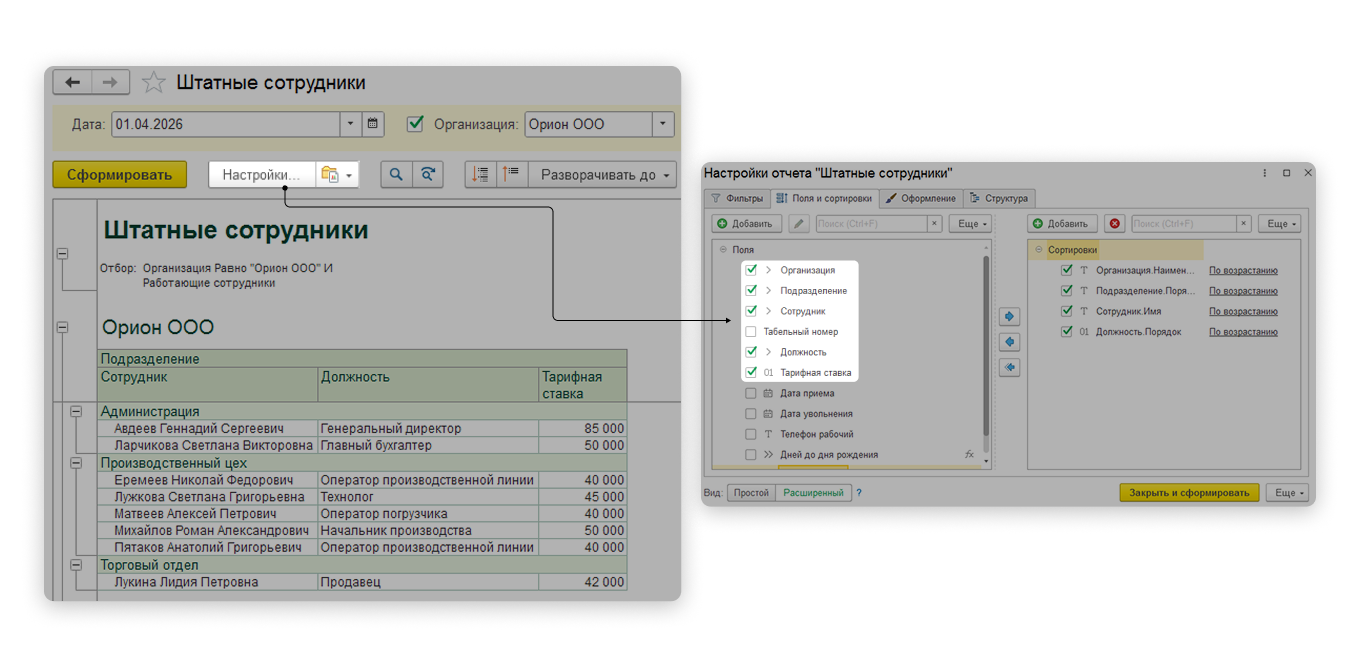Uncheck the Должность field checkbox
The height and width of the screenshot is (667, 1360).
(751, 352)
